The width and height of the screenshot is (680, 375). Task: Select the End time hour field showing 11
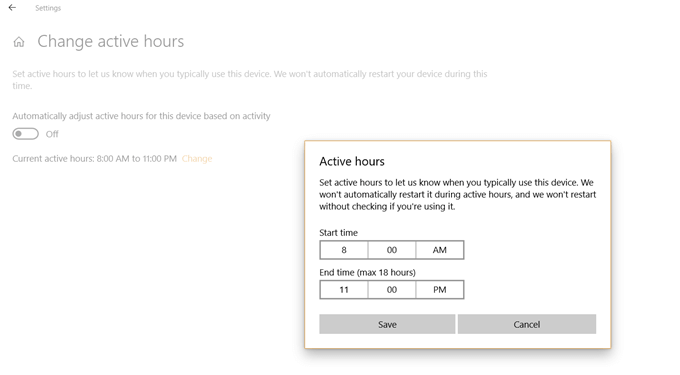click(x=344, y=290)
